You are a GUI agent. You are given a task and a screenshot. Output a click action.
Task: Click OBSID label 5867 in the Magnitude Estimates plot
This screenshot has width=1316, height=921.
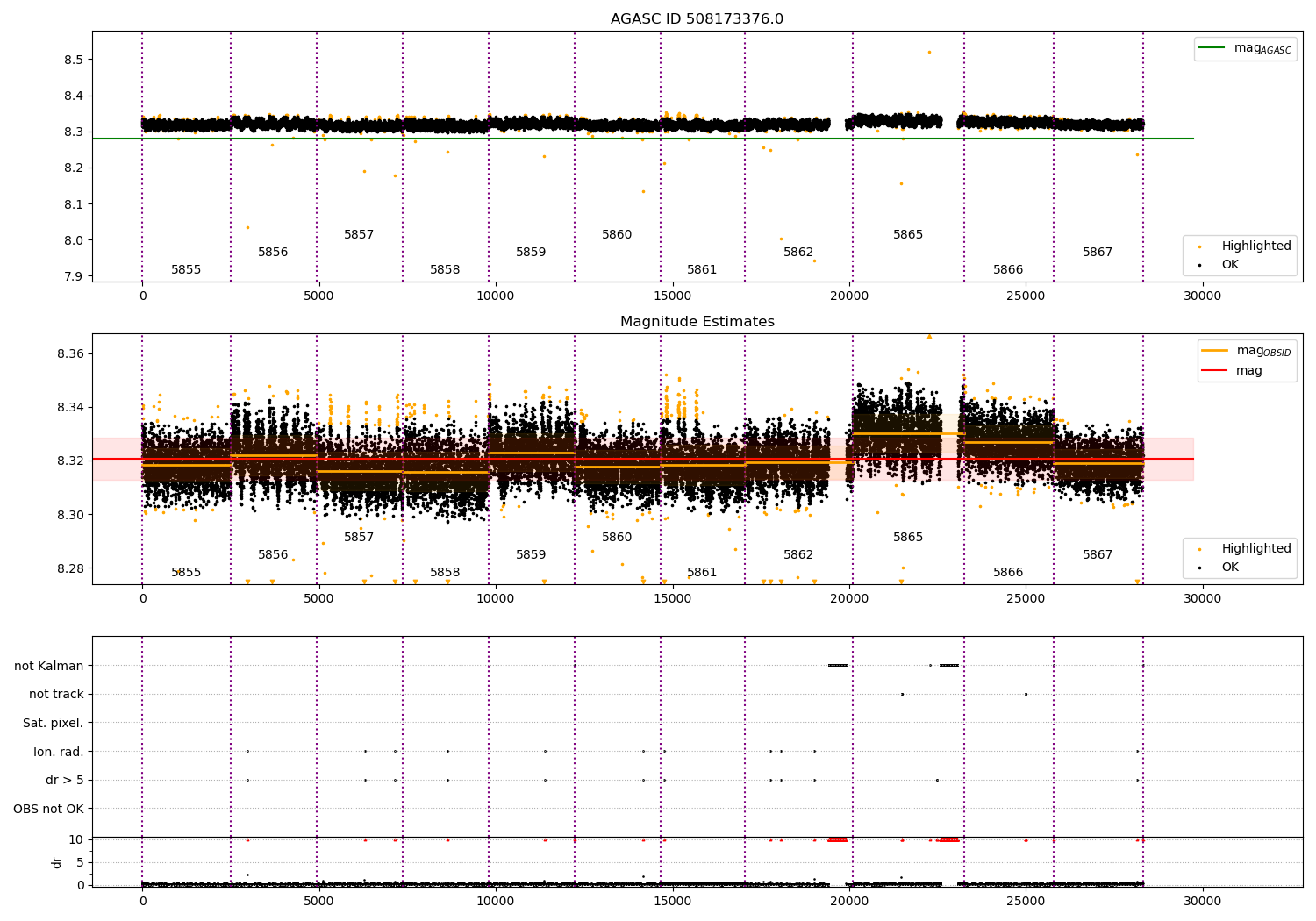coord(1098,555)
